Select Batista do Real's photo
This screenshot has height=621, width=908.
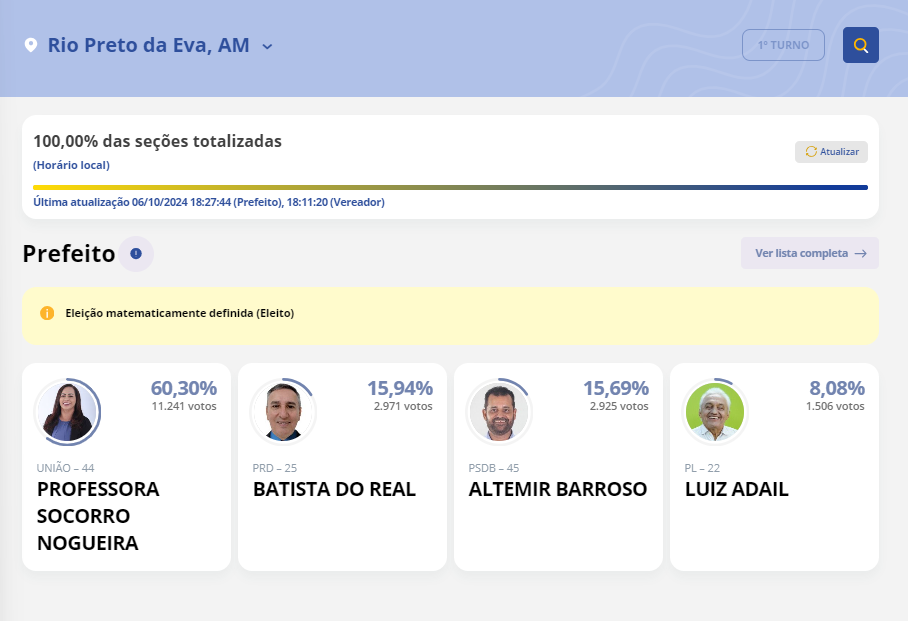pos(284,412)
